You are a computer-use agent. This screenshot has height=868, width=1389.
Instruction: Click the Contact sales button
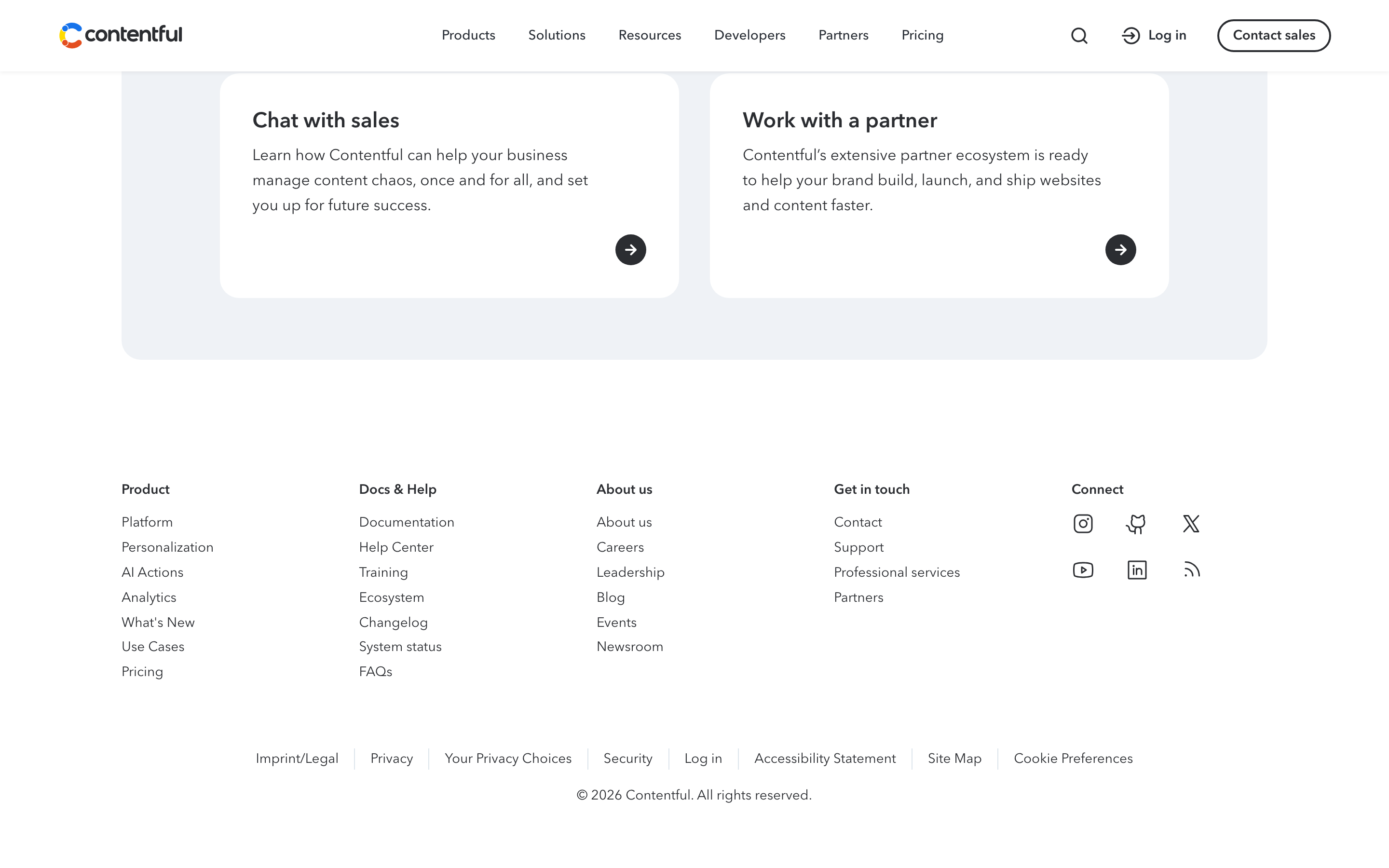click(x=1274, y=36)
